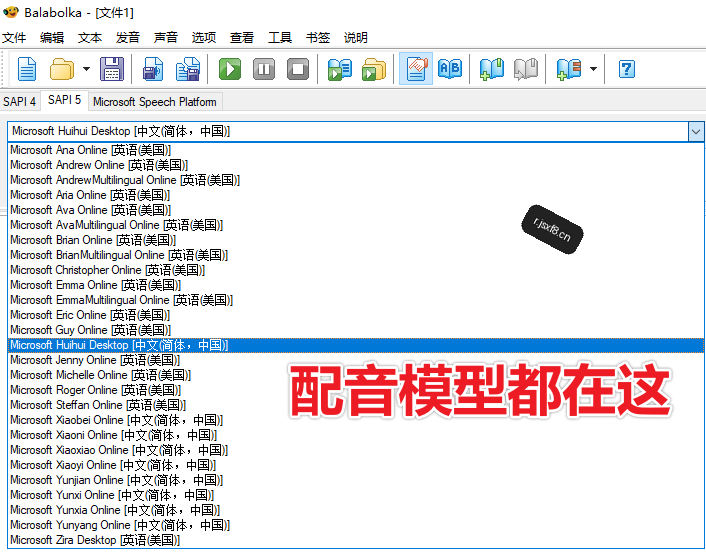The image size is (706, 552).
Task: Select Microsoft Ana Online voice
Action: tap(356, 150)
